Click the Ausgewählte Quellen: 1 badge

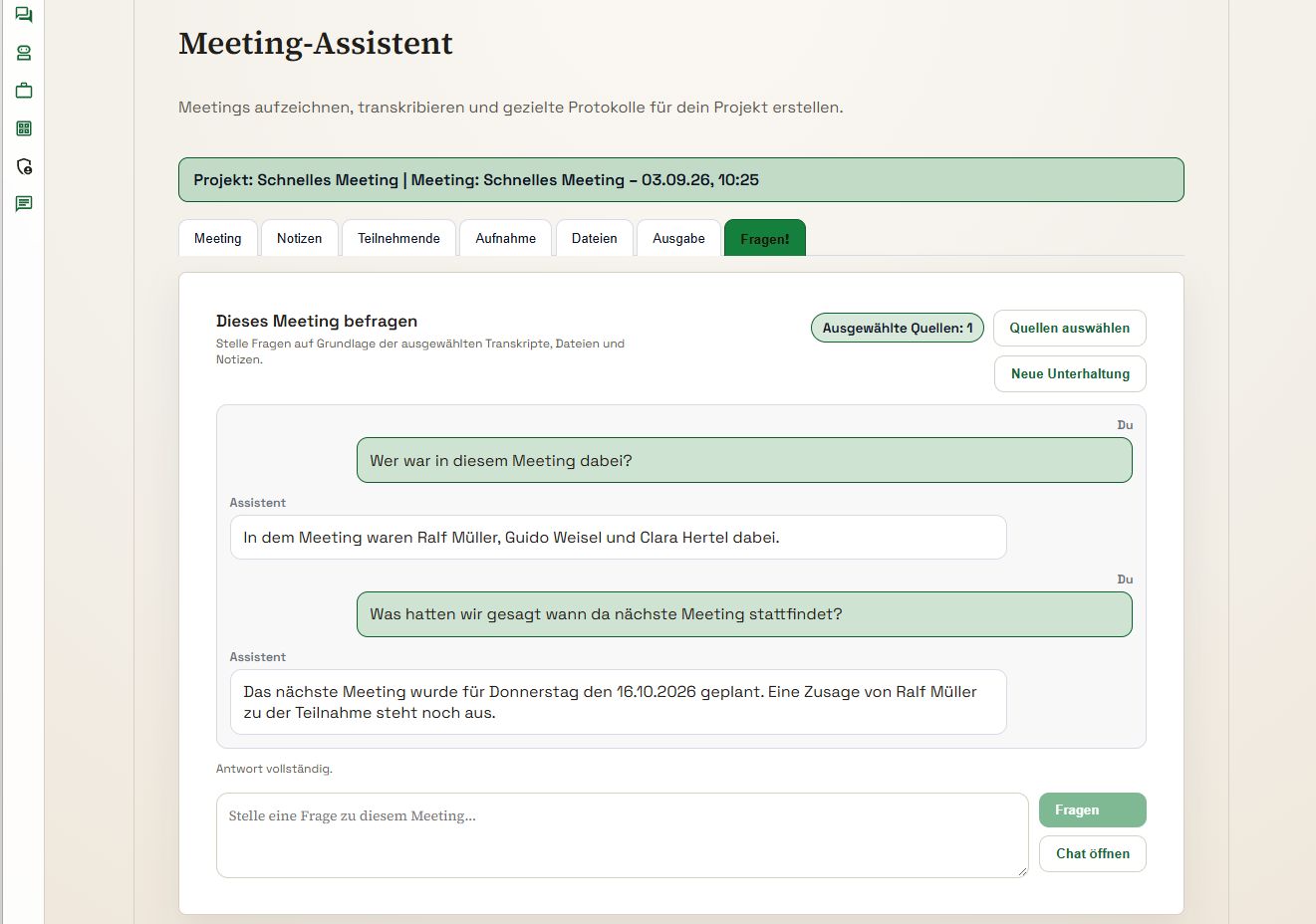[898, 328]
